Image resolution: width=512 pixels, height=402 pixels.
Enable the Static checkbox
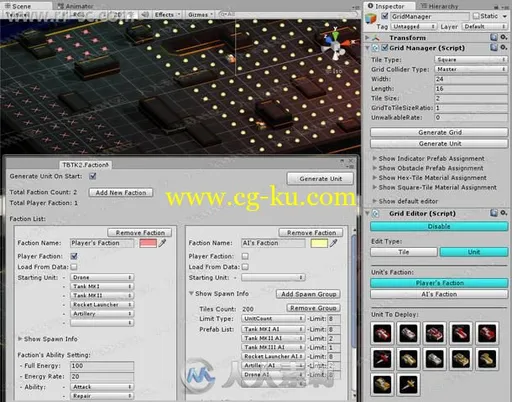point(476,16)
